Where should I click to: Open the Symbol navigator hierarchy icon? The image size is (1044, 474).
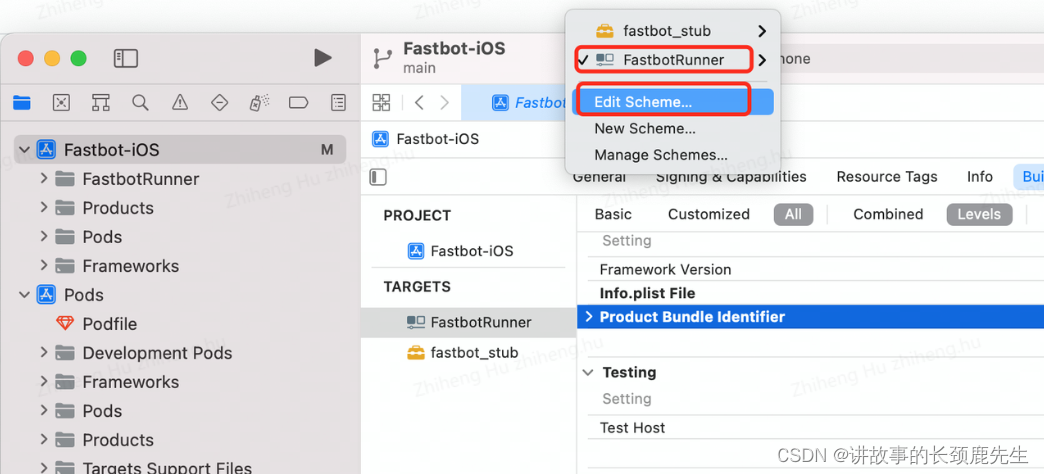[101, 103]
